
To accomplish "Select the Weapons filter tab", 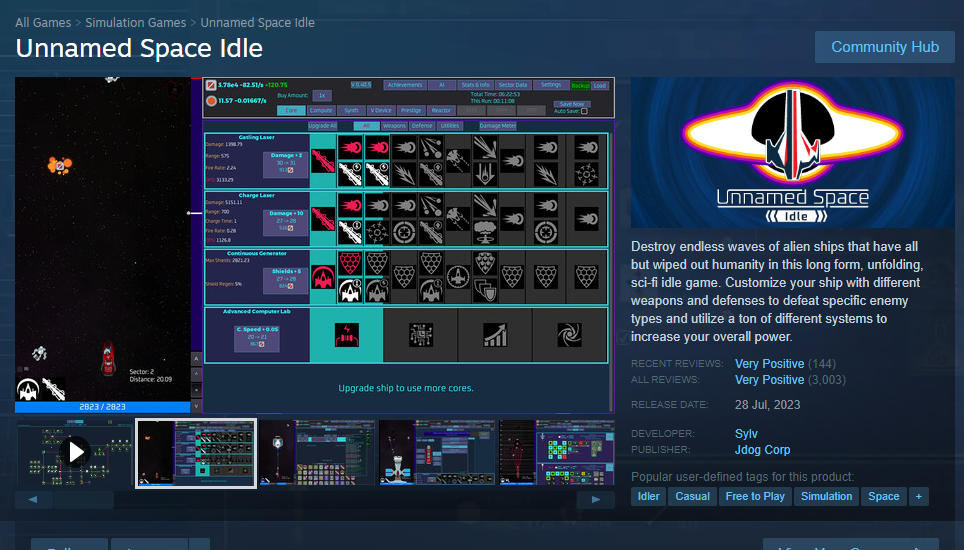I will pos(394,126).
